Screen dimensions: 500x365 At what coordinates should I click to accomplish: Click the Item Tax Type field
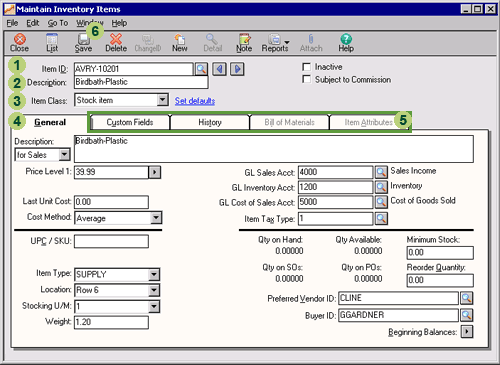(335, 219)
